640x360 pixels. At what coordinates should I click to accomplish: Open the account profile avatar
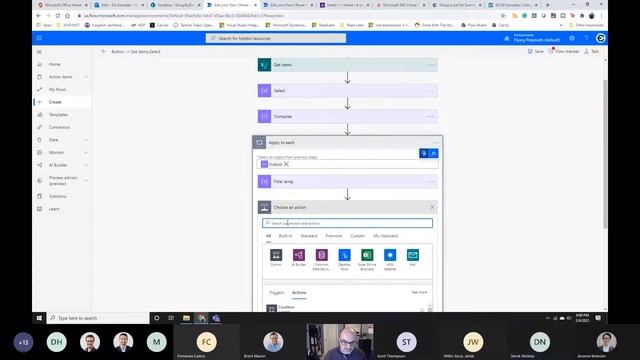pyautogui.click(x=600, y=38)
